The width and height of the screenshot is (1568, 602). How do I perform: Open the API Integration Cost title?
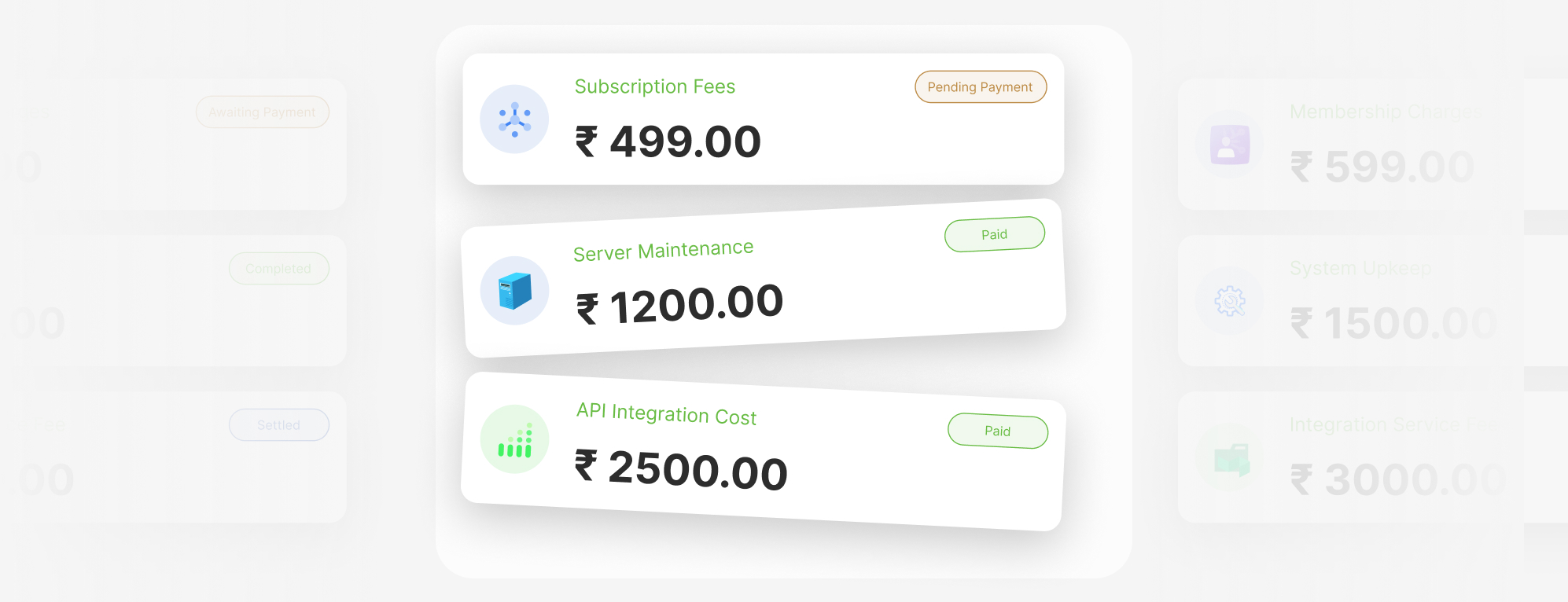tap(666, 413)
